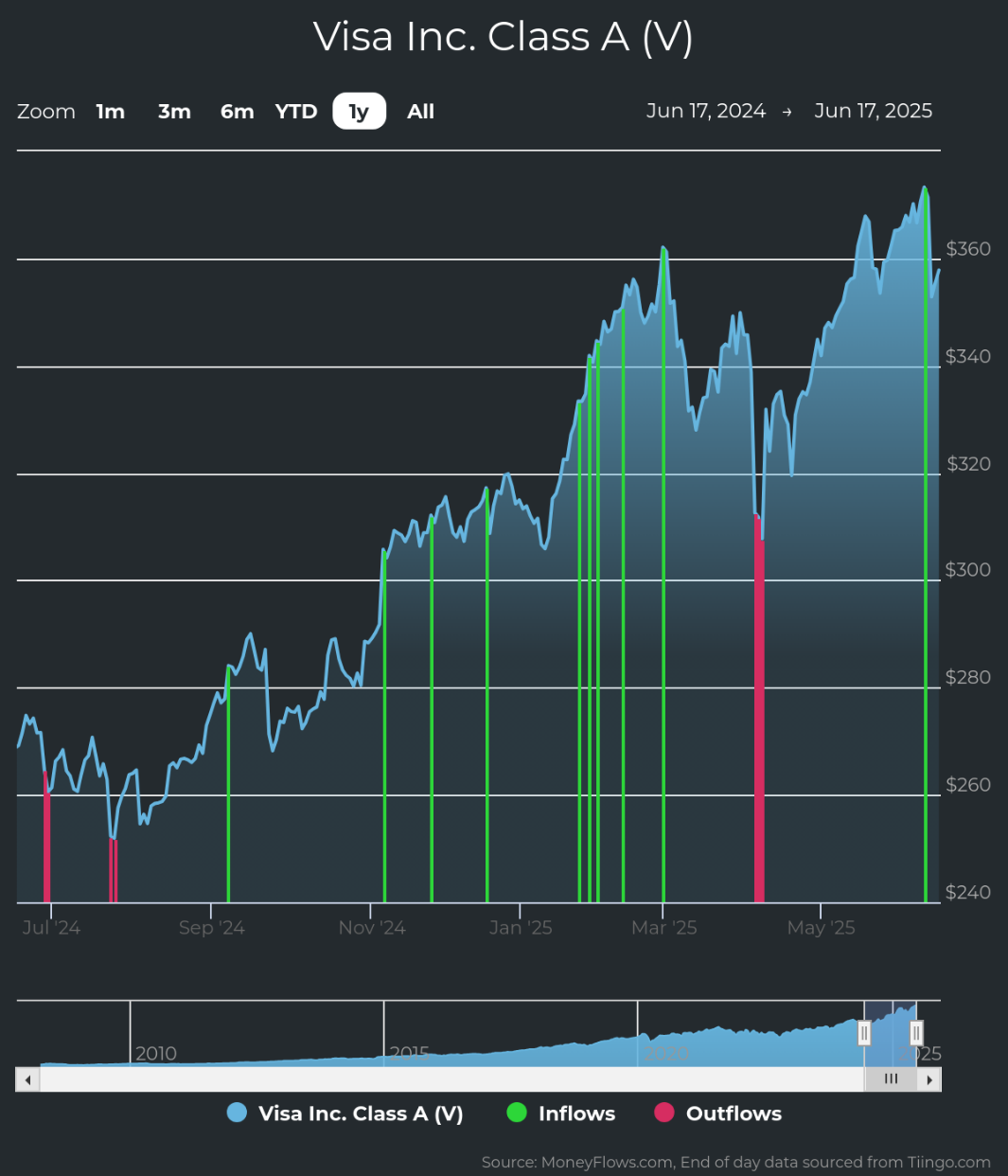
Task: Click the navigator scrollbar right arrow
Action: pos(929,1079)
